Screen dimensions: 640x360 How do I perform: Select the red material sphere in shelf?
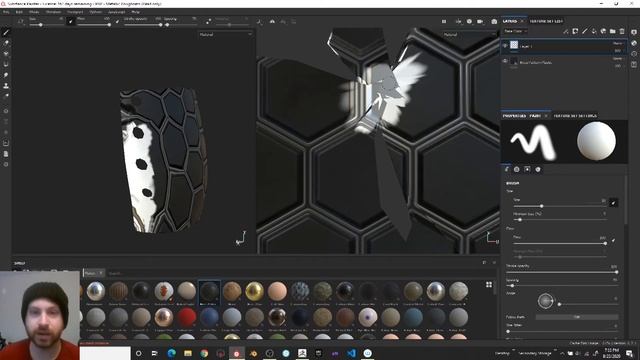[187, 317]
